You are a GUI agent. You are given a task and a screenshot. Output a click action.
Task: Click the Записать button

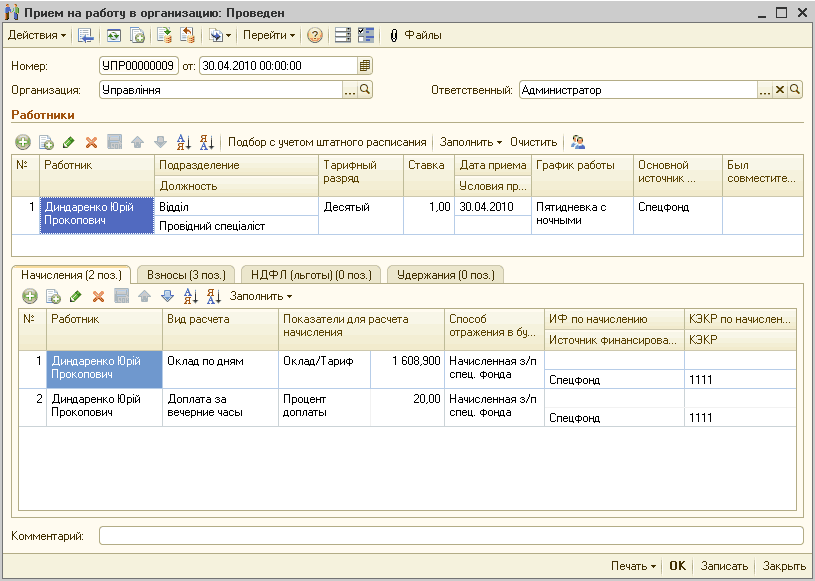coord(724,566)
